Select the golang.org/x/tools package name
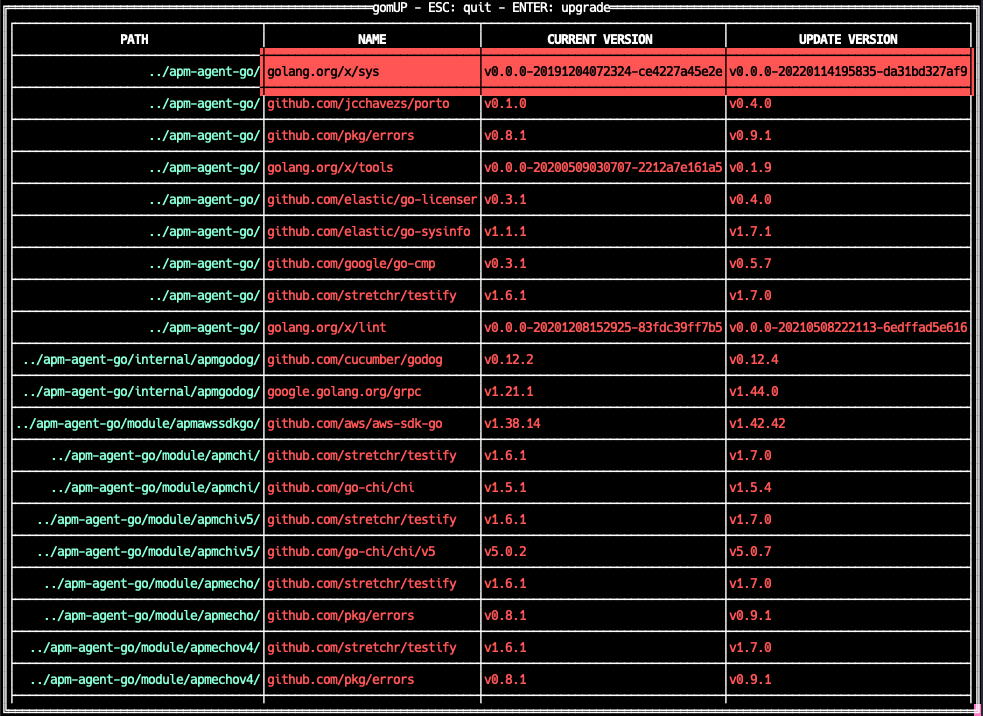Screen dimensions: 983x716 (x=330, y=167)
